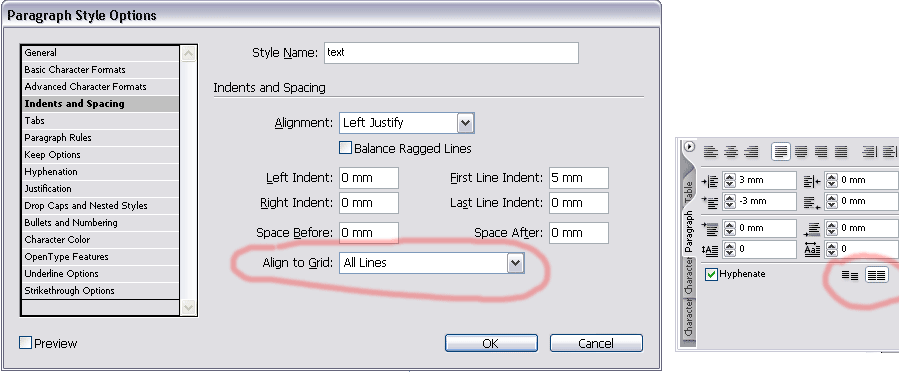Click the First Line Indent field
The width and height of the screenshot is (899, 372).
click(579, 178)
